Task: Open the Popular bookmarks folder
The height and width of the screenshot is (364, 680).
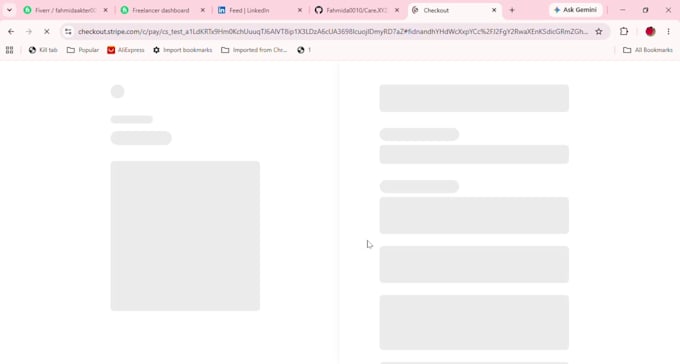Action: pos(83,50)
